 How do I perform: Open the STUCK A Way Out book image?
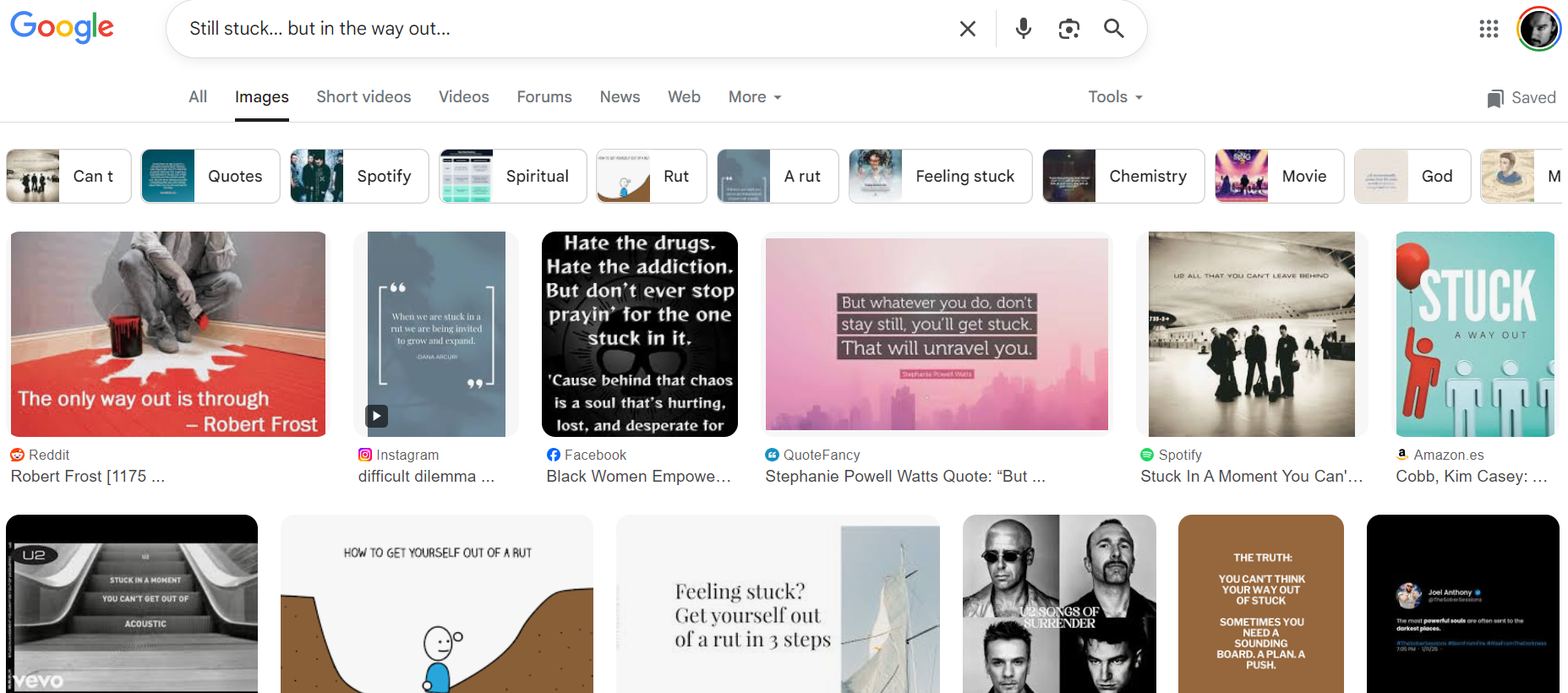[1474, 334]
